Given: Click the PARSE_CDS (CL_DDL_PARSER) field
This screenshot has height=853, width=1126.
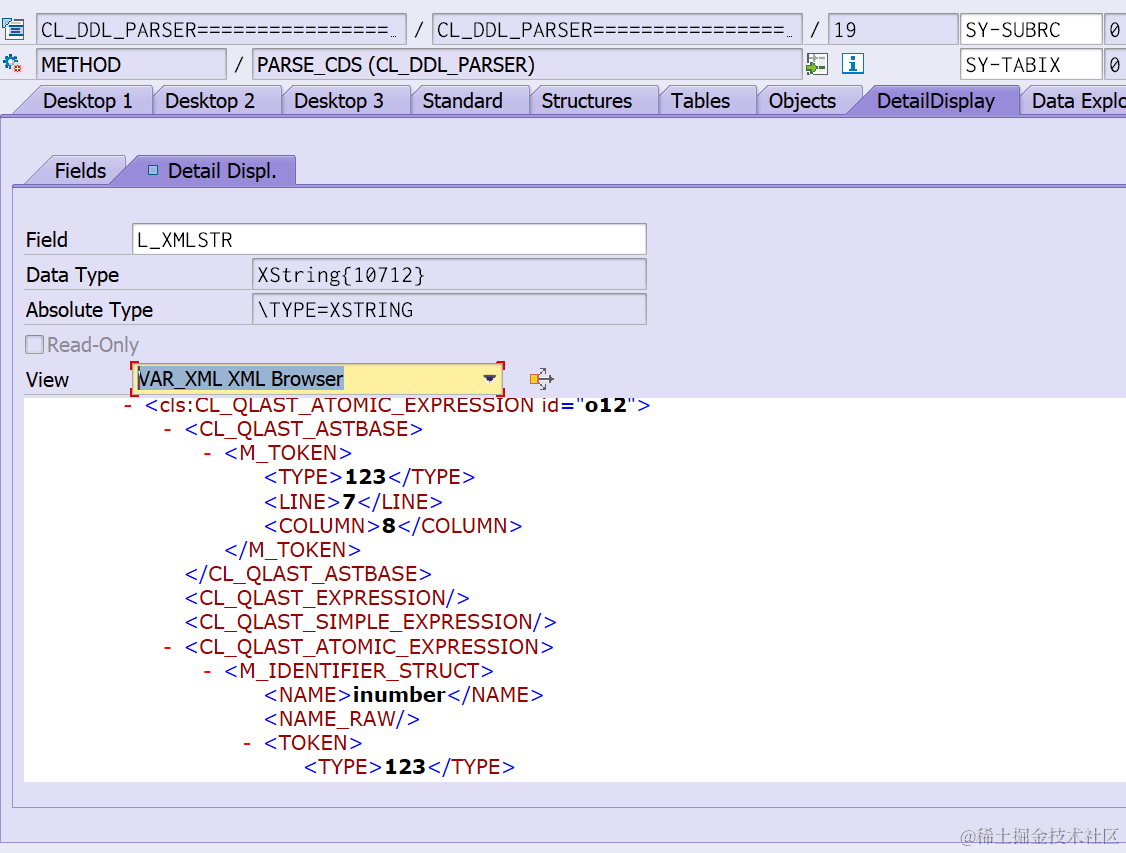Looking at the screenshot, I should [527, 65].
